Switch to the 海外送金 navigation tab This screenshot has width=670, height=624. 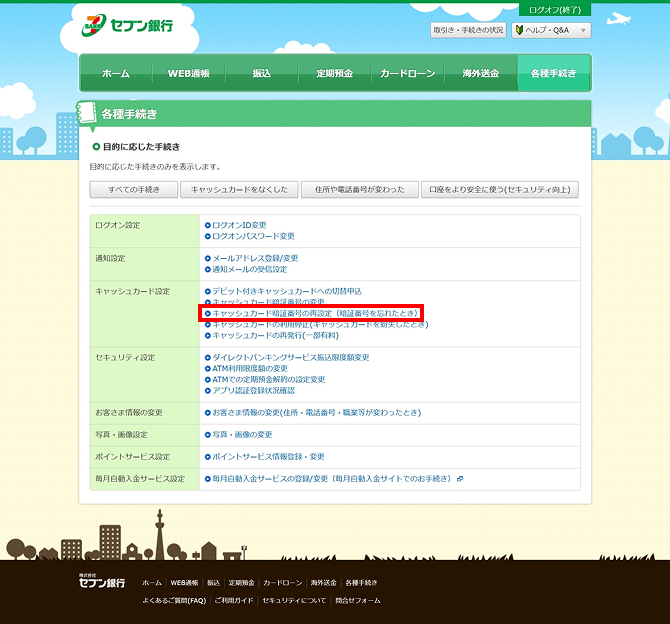[481, 74]
